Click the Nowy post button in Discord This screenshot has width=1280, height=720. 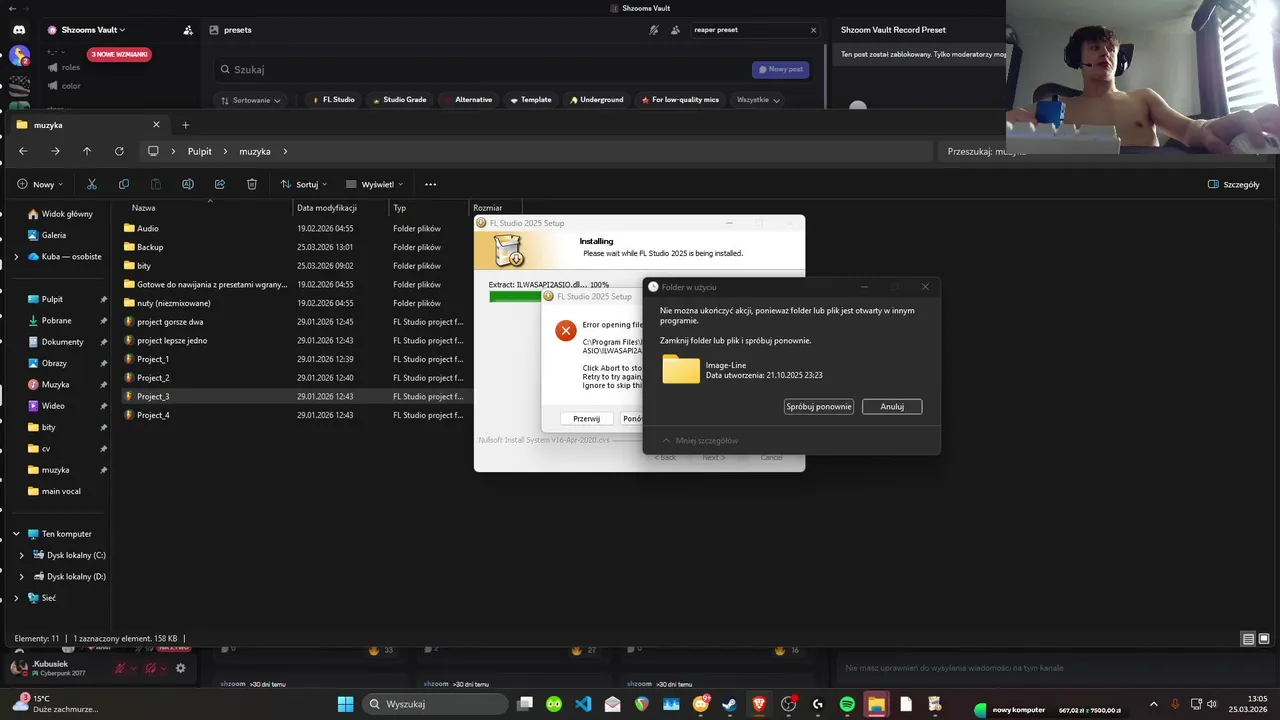pyautogui.click(x=780, y=69)
